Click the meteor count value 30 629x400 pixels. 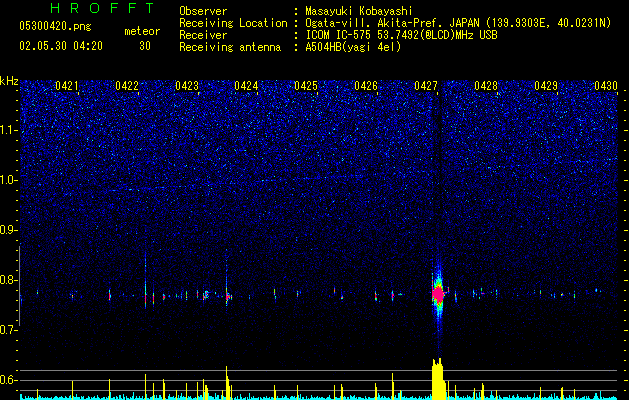pyautogui.click(x=145, y=46)
